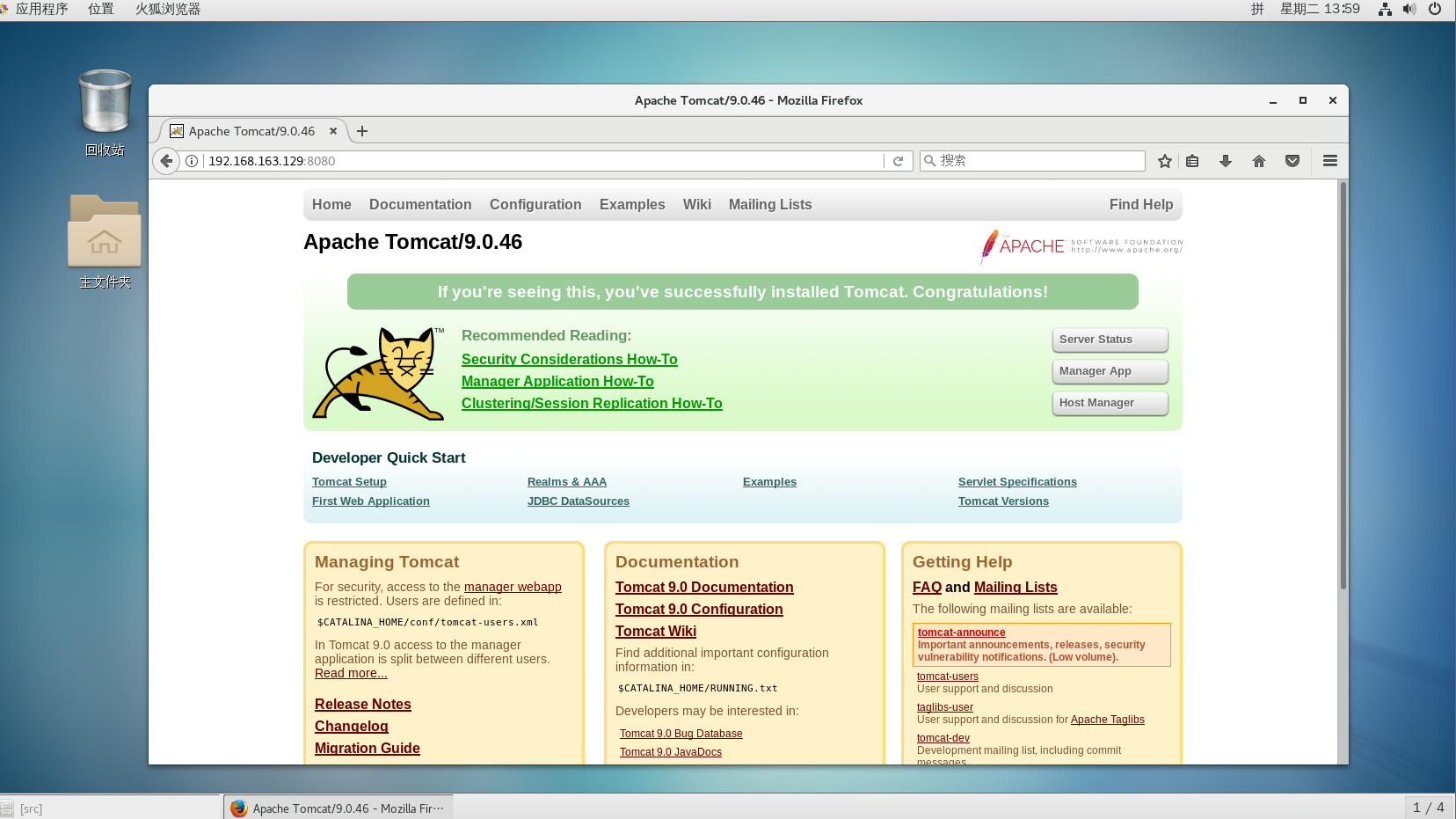Open Mailing Lists in Tomcat nav bar
The image size is (1456, 819).
pos(770,204)
